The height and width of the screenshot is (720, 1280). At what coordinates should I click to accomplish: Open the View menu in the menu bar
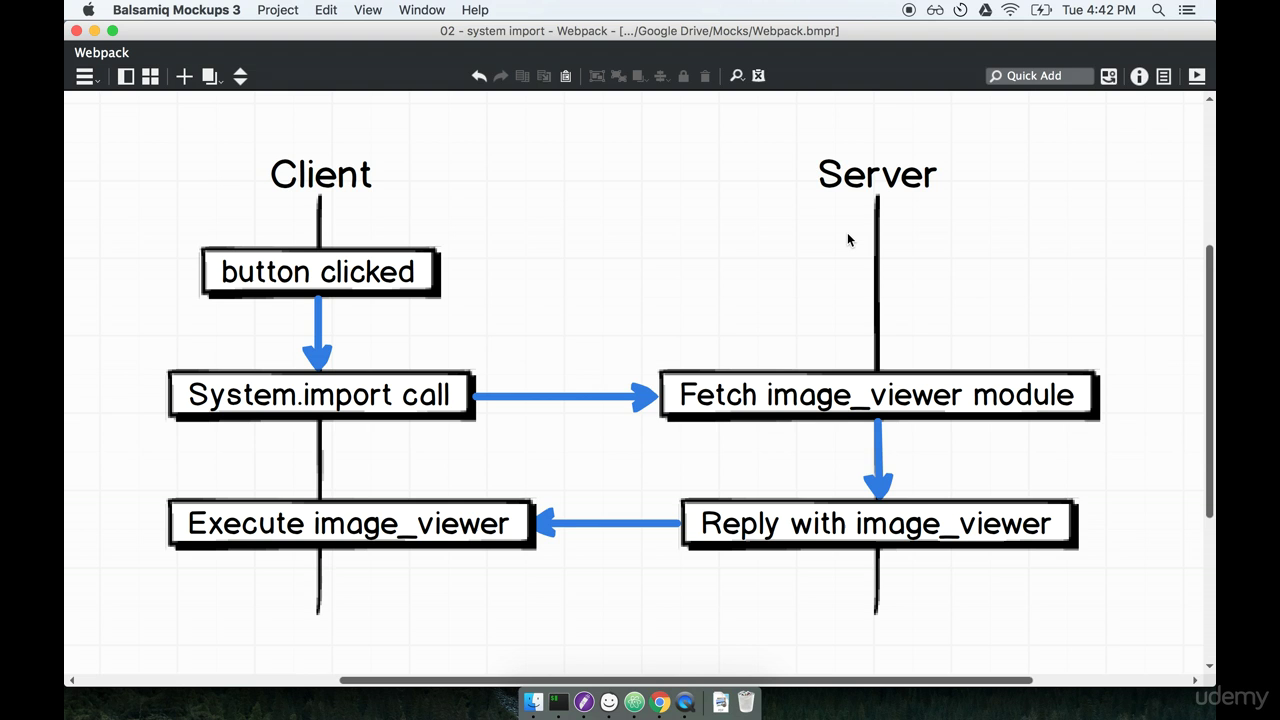[367, 10]
